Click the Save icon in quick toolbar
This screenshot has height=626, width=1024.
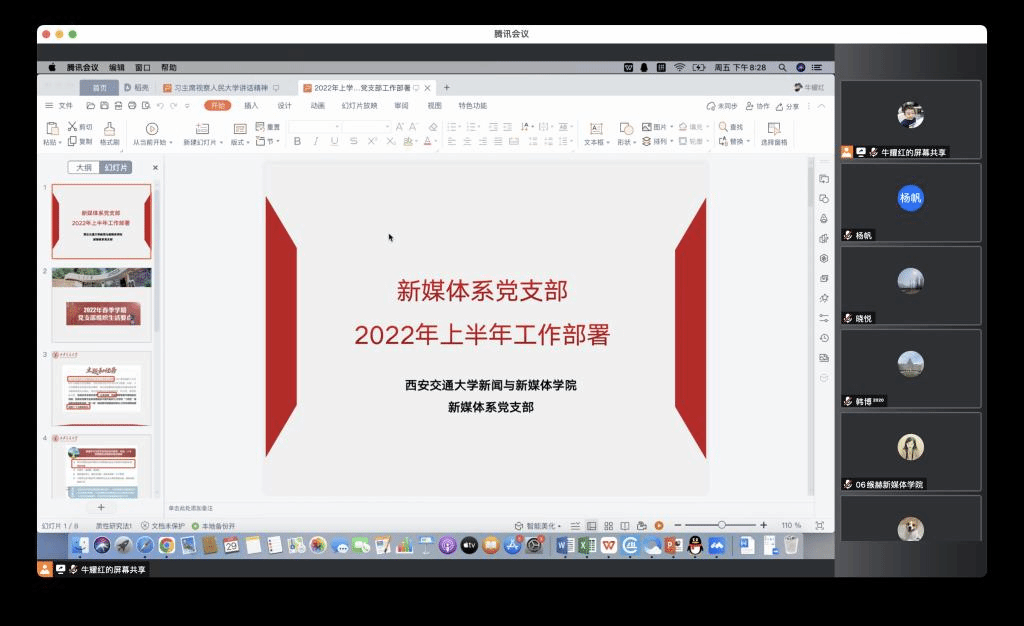coord(104,105)
